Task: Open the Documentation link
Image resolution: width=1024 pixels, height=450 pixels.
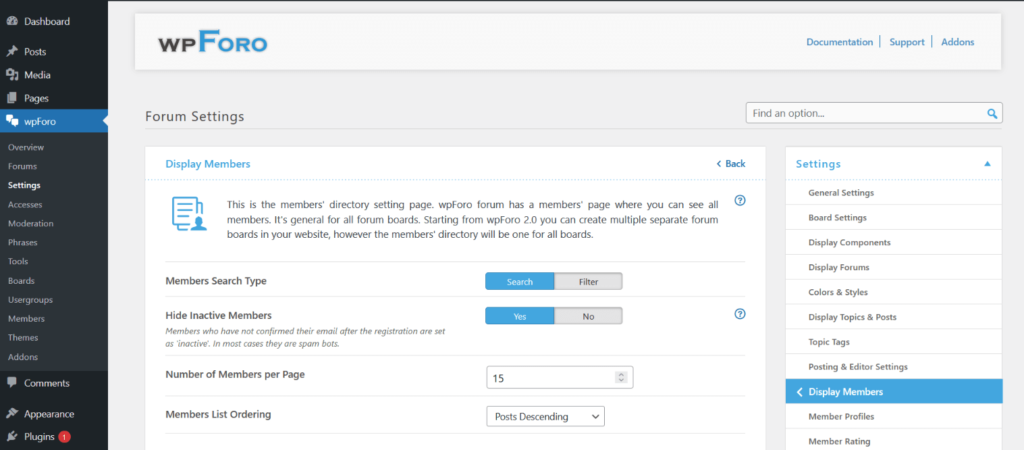Action: [839, 42]
